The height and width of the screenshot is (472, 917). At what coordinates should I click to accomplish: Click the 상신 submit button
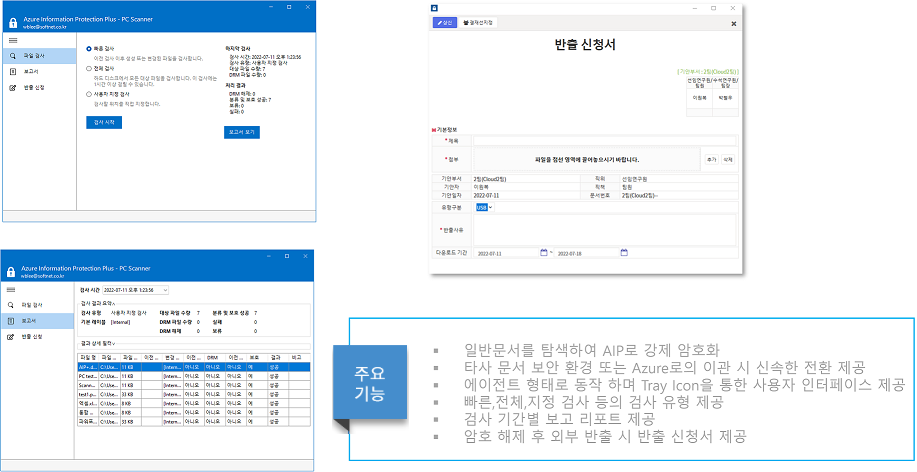tap(444, 22)
